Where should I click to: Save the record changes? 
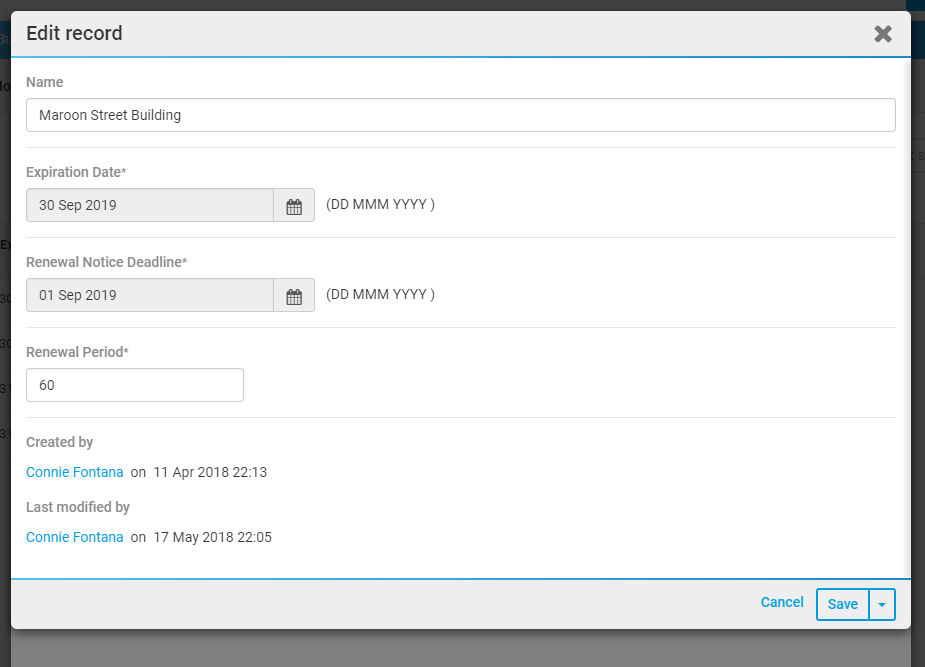842,604
